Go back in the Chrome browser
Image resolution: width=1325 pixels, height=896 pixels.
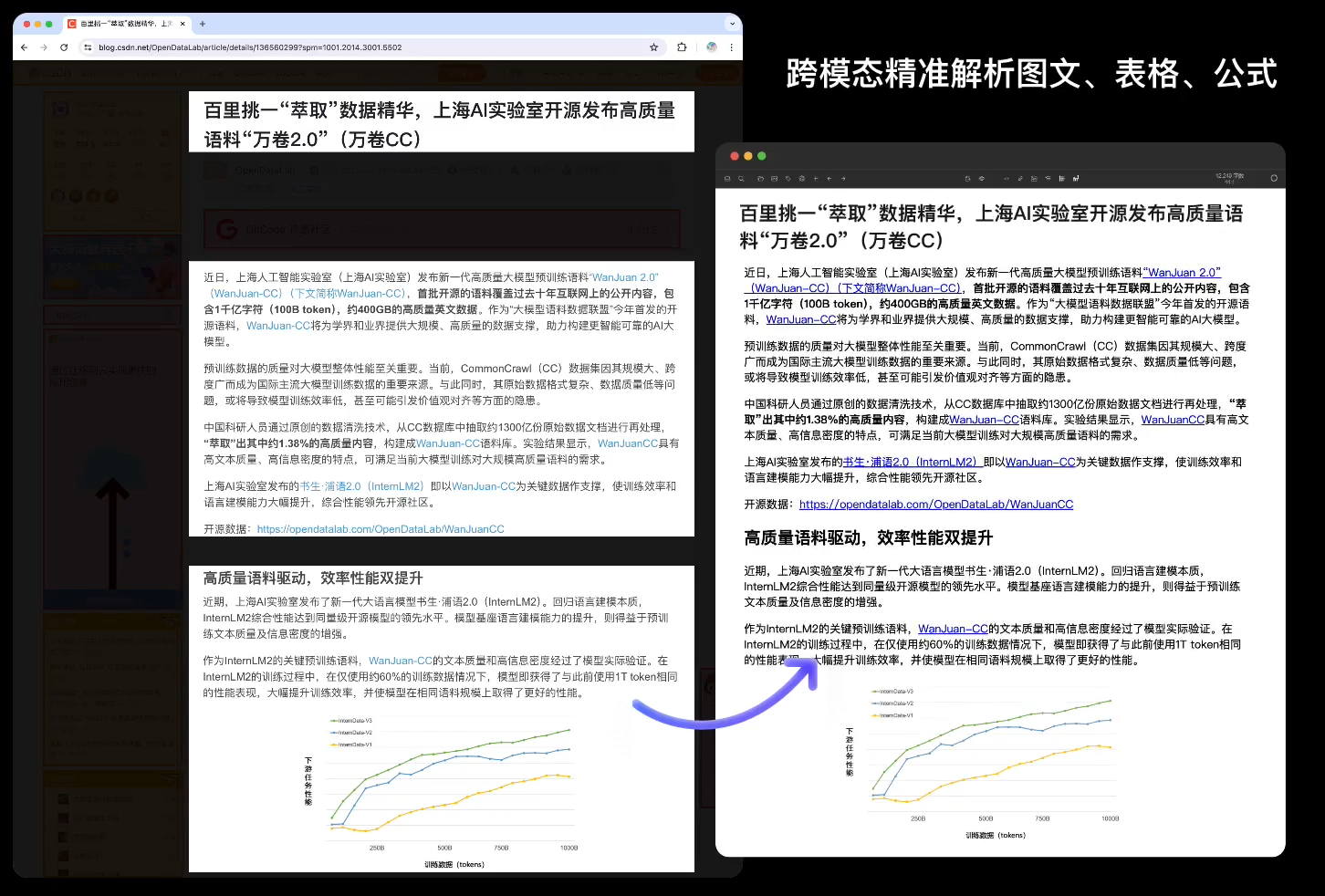click(x=24, y=47)
